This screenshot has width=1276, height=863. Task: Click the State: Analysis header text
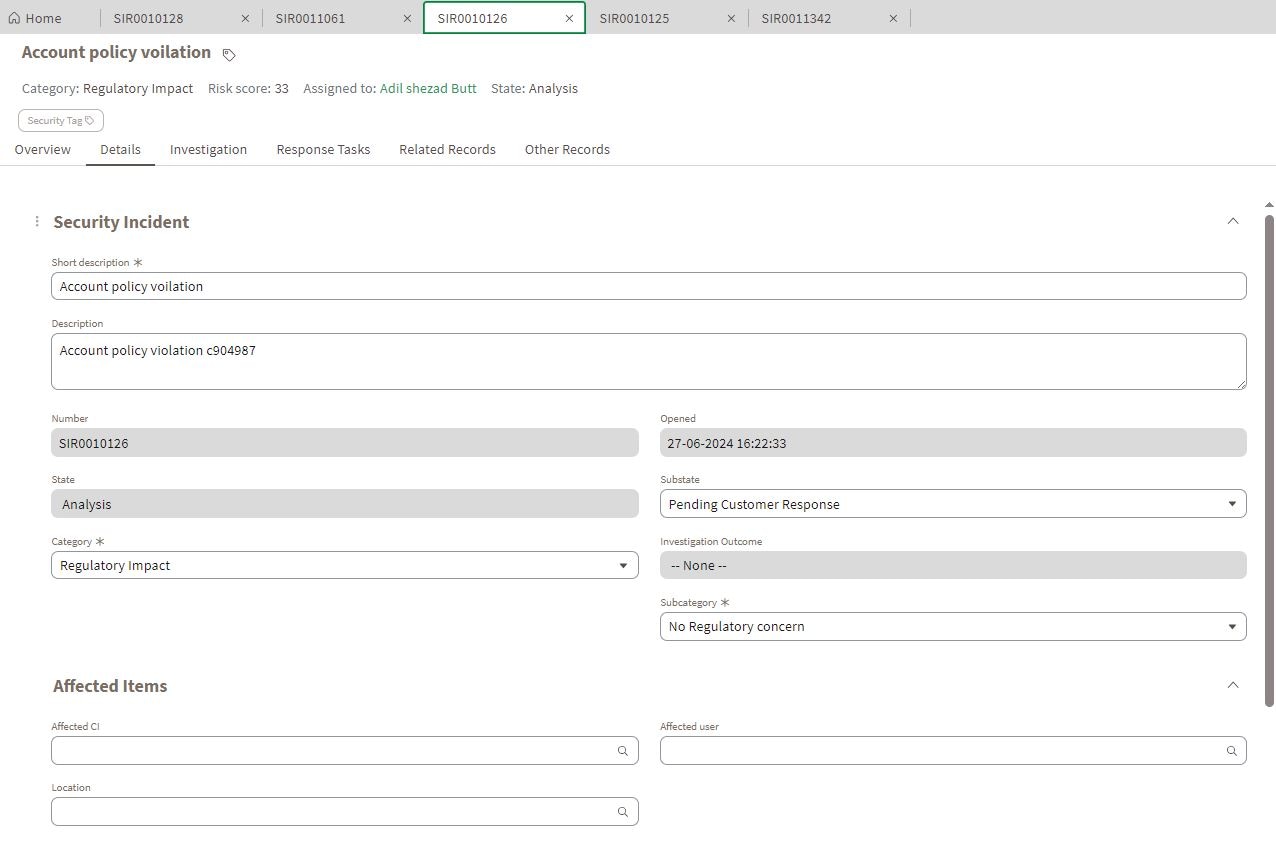coord(534,88)
